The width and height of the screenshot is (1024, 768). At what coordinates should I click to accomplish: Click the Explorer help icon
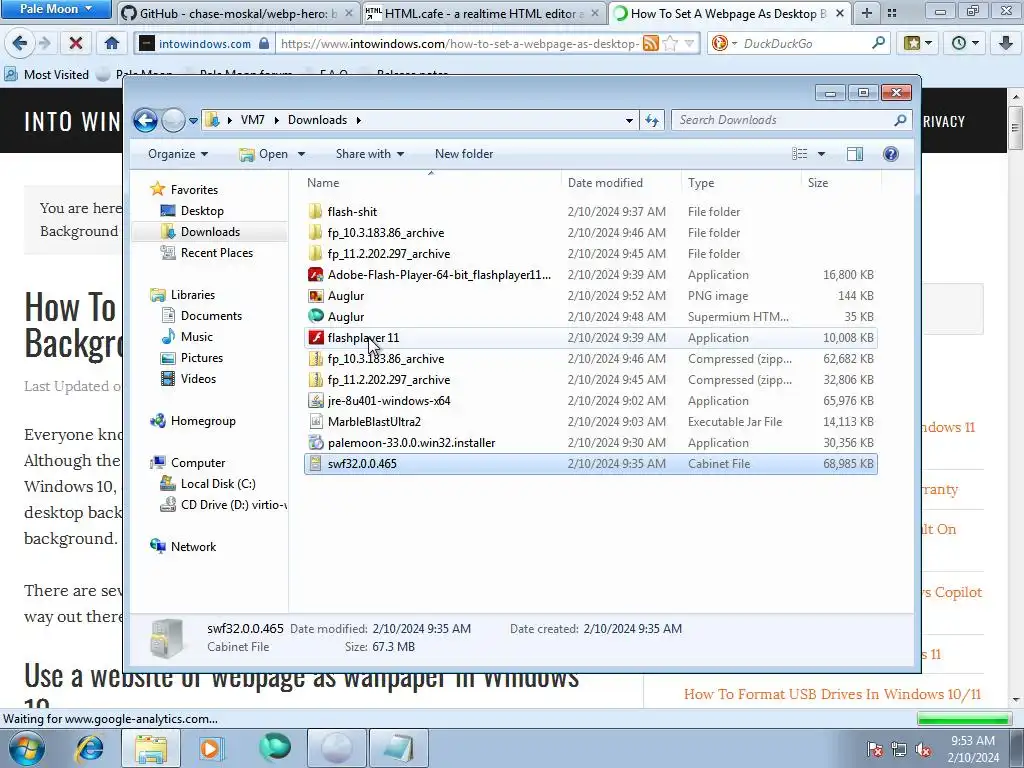coord(891,154)
